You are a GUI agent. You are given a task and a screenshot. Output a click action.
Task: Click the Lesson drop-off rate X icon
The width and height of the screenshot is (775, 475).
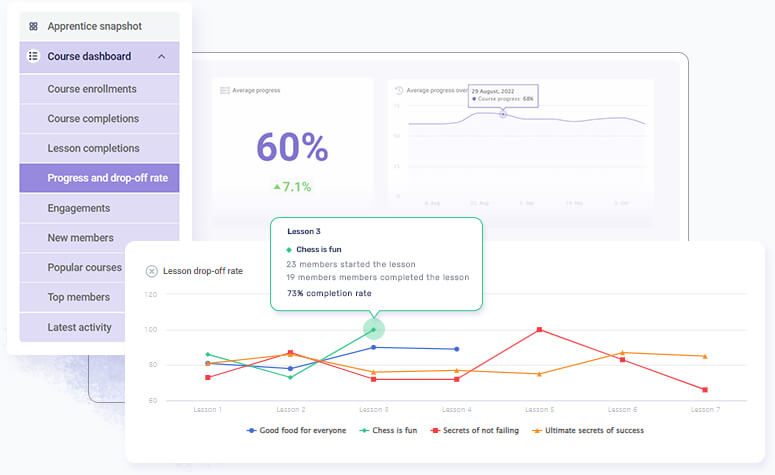coord(152,271)
